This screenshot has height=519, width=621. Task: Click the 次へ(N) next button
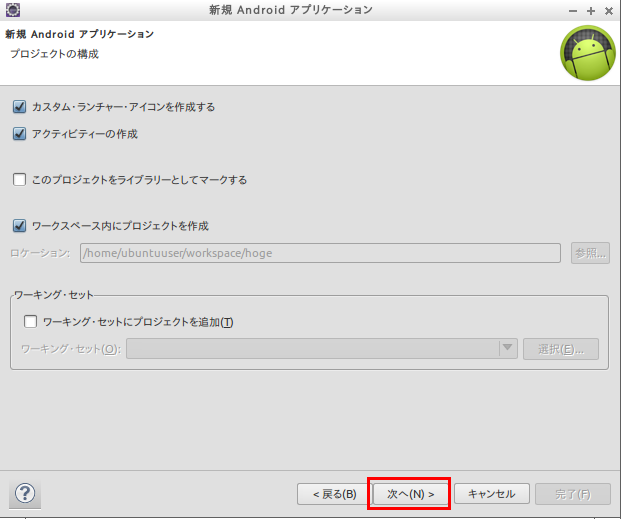coord(411,494)
